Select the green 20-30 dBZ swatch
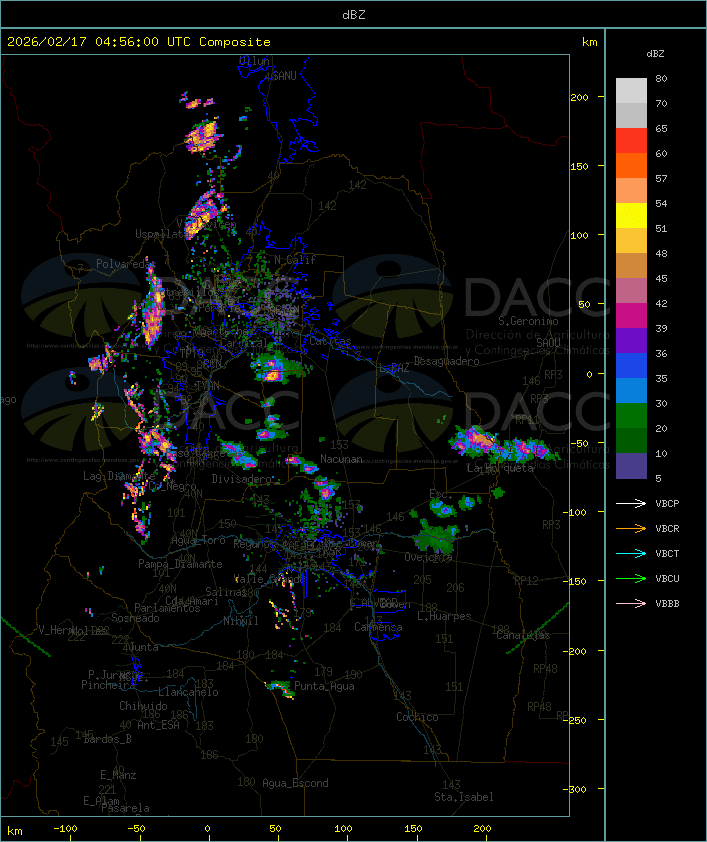The height and width of the screenshot is (842, 707). click(x=631, y=416)
